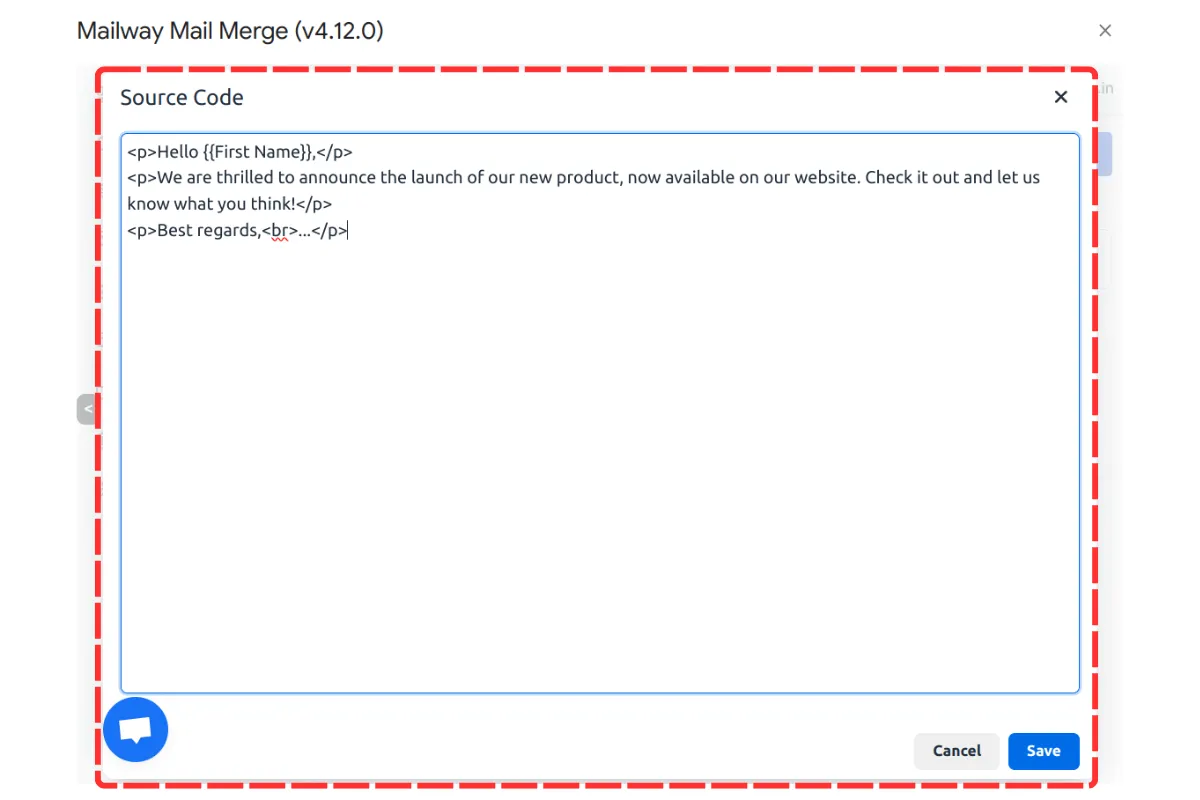Image resolution: width=1200 pixels, height=800 pixels.
Task: Click the partially visible blue button on right
Action: [1104, 153]
